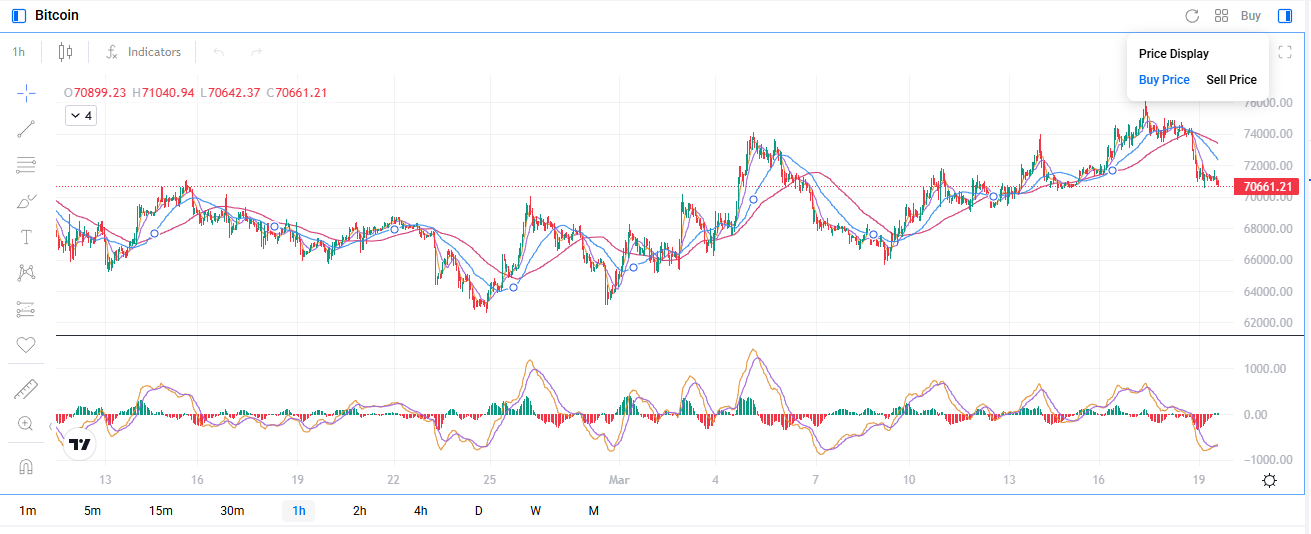Expand the indicator legend showing 4
1311x534 pixels.
click(80, 116)
